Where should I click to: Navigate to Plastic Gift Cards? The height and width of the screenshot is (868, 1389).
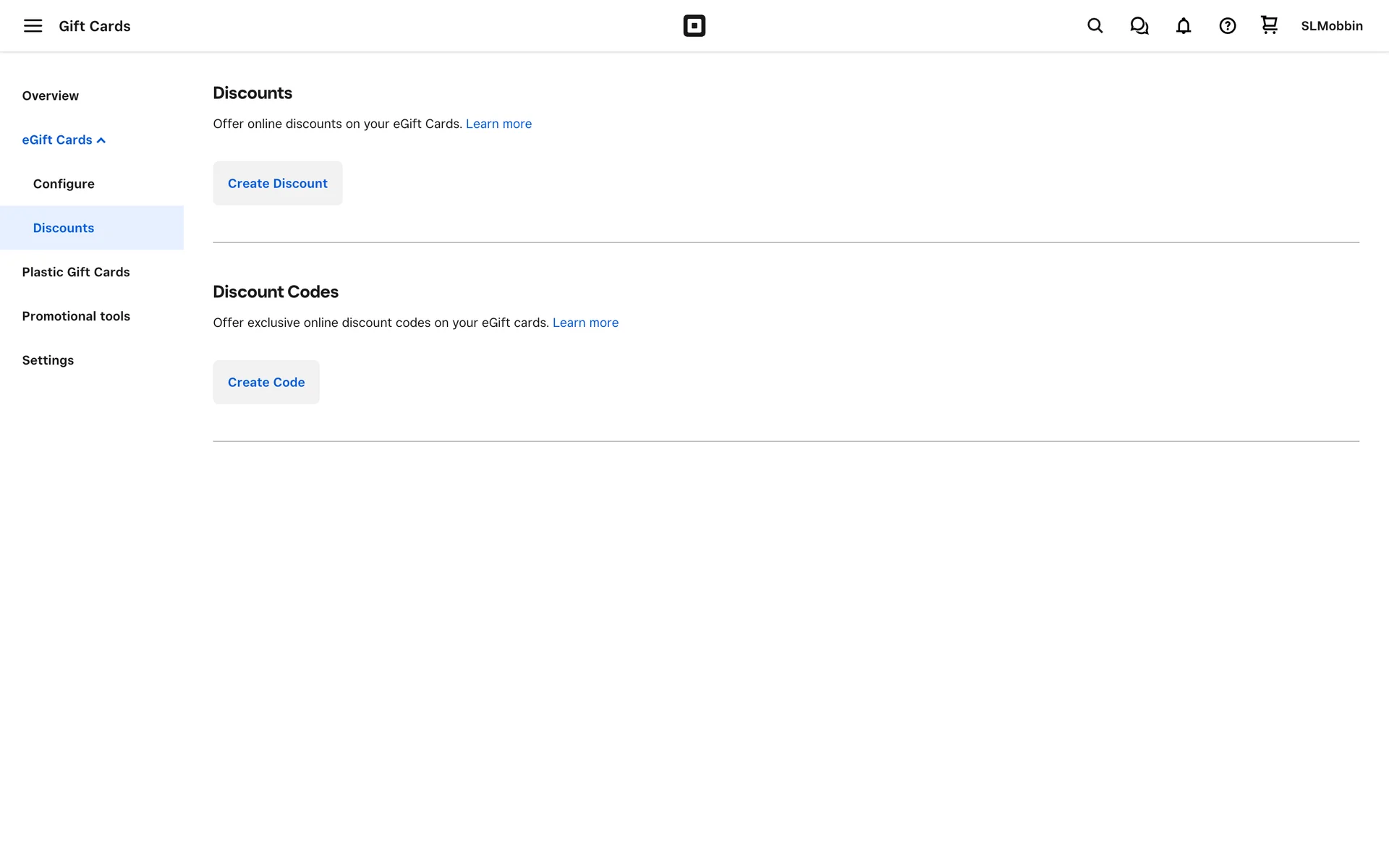click(76, 272)
